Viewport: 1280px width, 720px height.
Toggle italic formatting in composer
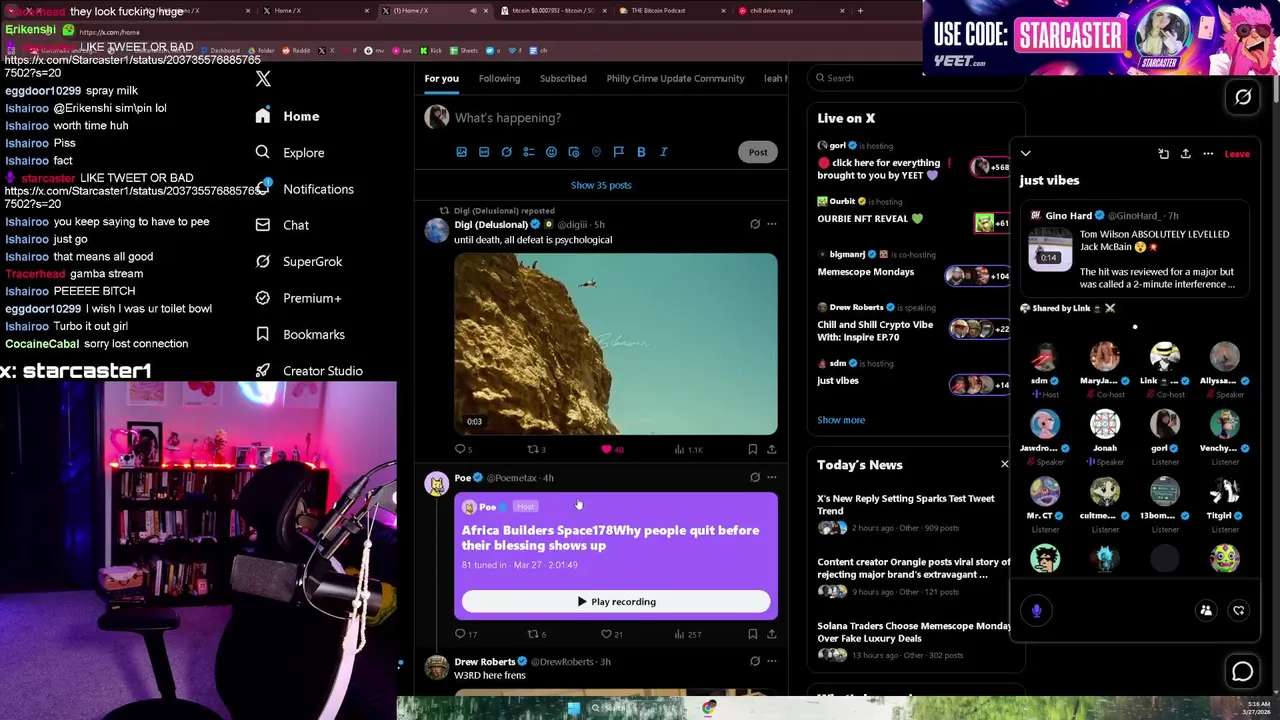[x=663, y=152]
